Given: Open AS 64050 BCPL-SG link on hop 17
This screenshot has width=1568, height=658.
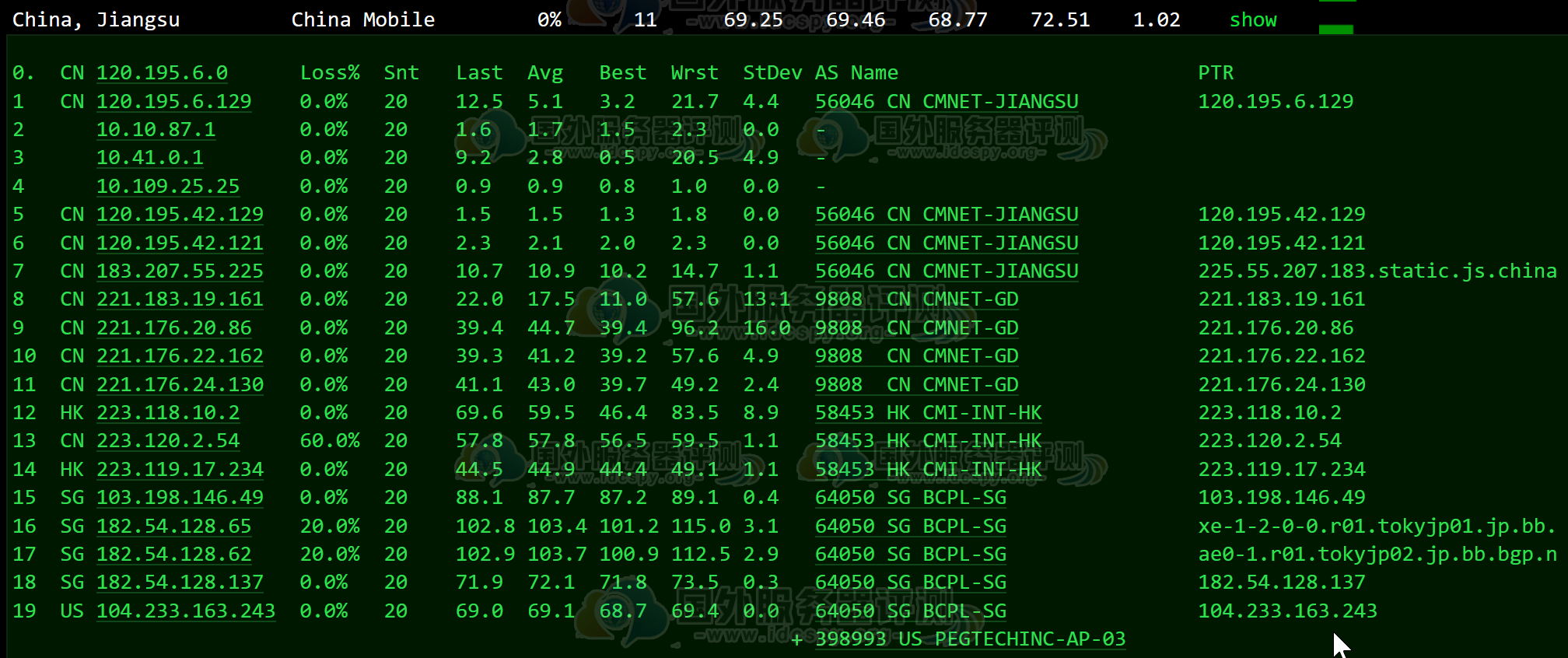Looking at the screenshot, I should coord(911,555).
